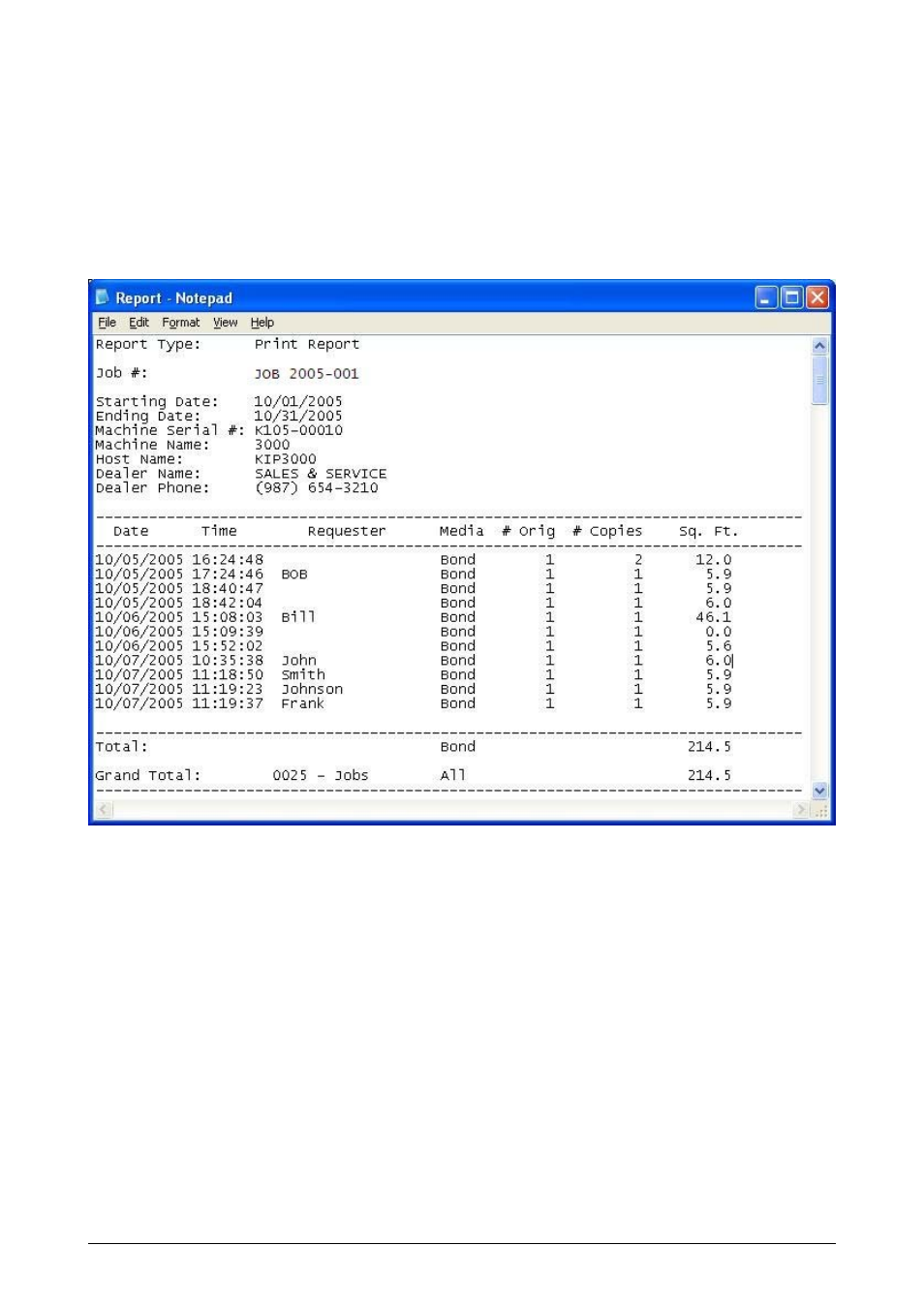Click the Notepad icon in title bar
This screenshot has height=1308, width=924.
click(x=103, y=297)
